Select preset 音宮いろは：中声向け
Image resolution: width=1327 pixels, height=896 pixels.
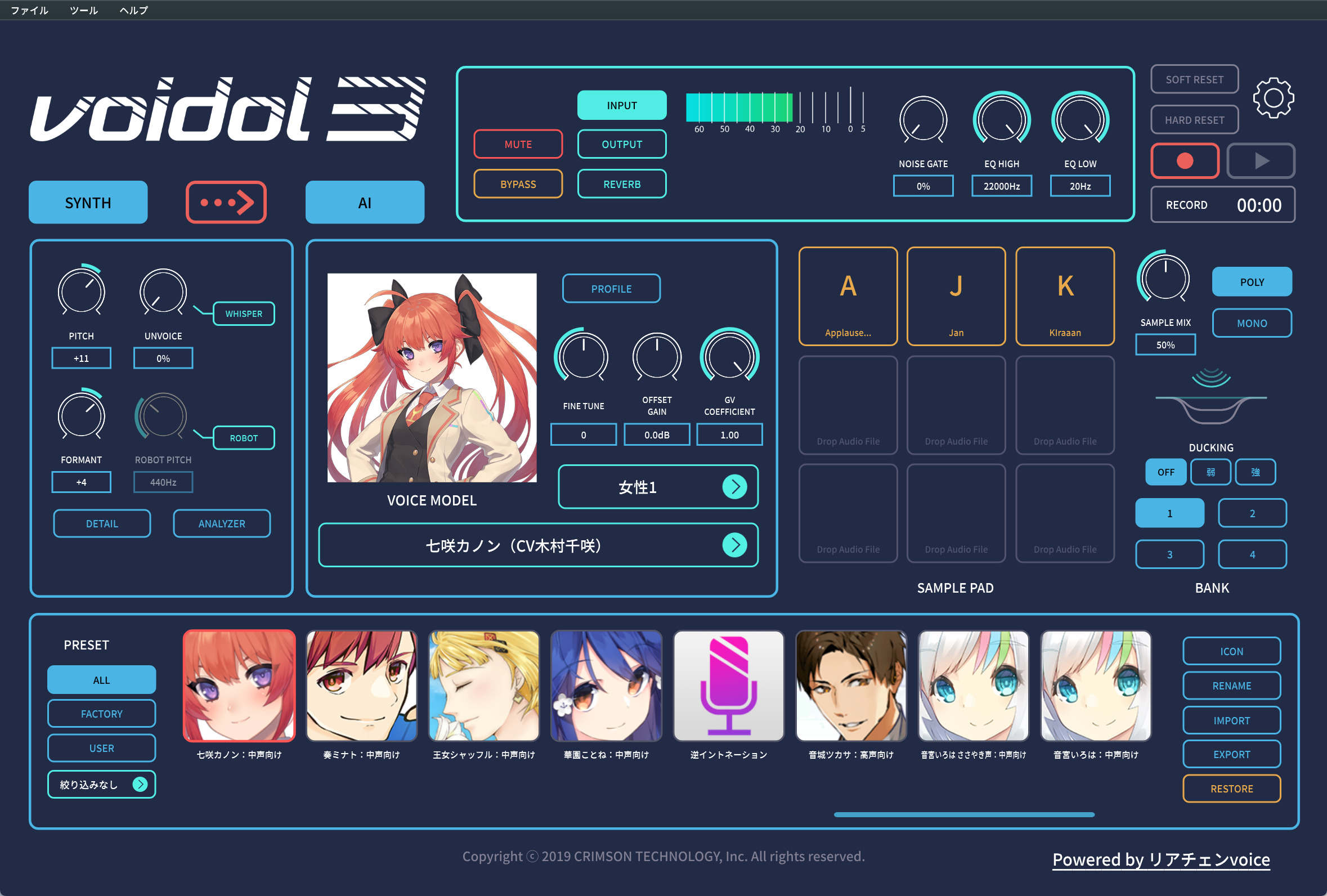click(x=1096, y=686)
